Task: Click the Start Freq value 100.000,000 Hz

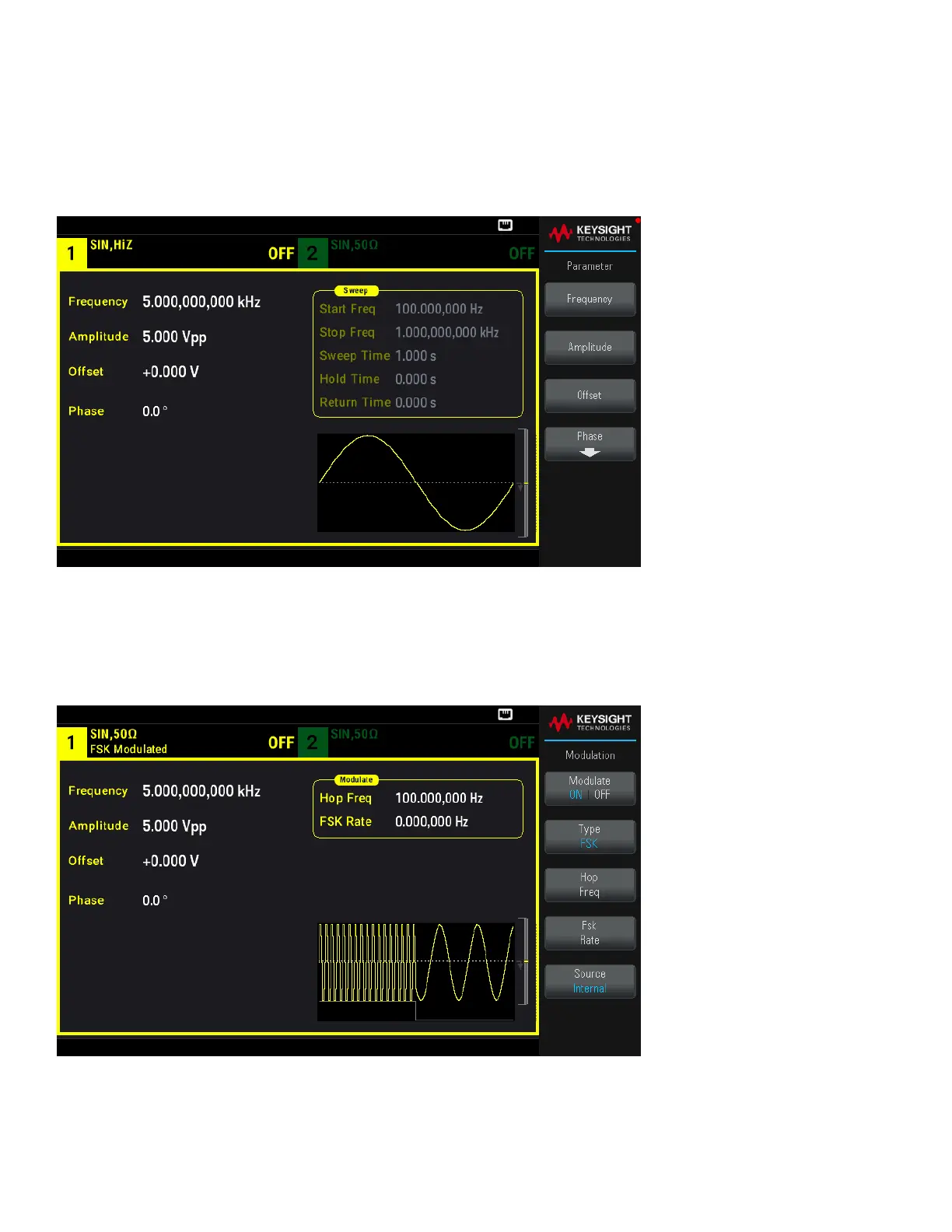Action: click(439, 309)
